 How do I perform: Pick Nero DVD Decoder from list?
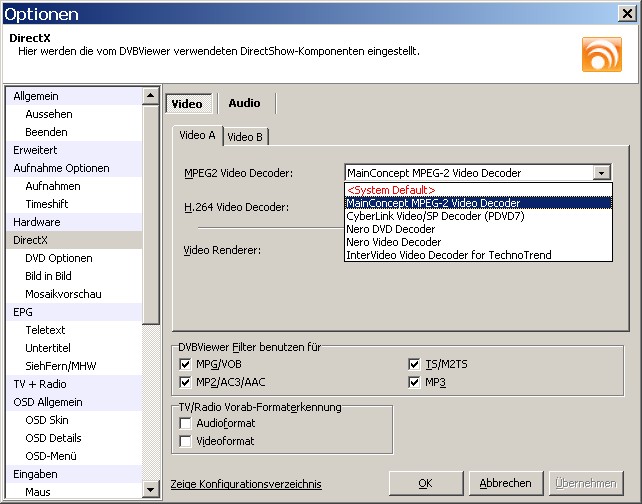tap(478, 229)
